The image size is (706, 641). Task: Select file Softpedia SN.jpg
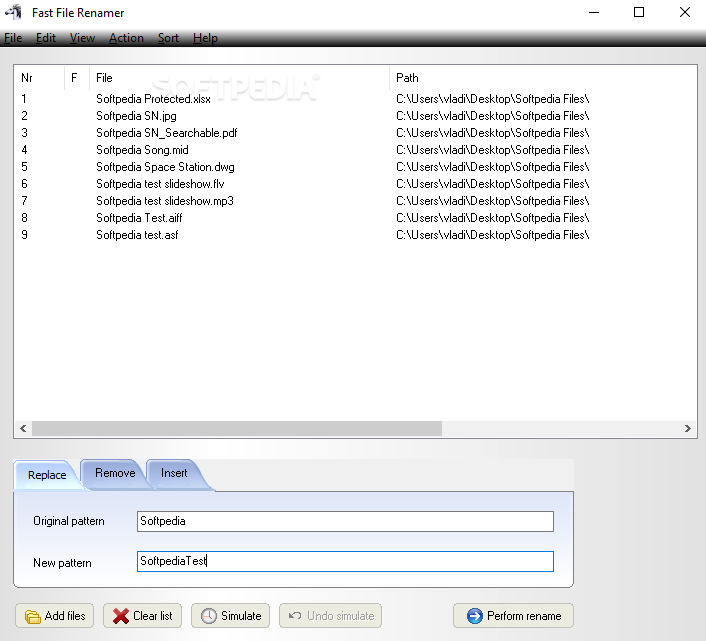tap(136, 116)
